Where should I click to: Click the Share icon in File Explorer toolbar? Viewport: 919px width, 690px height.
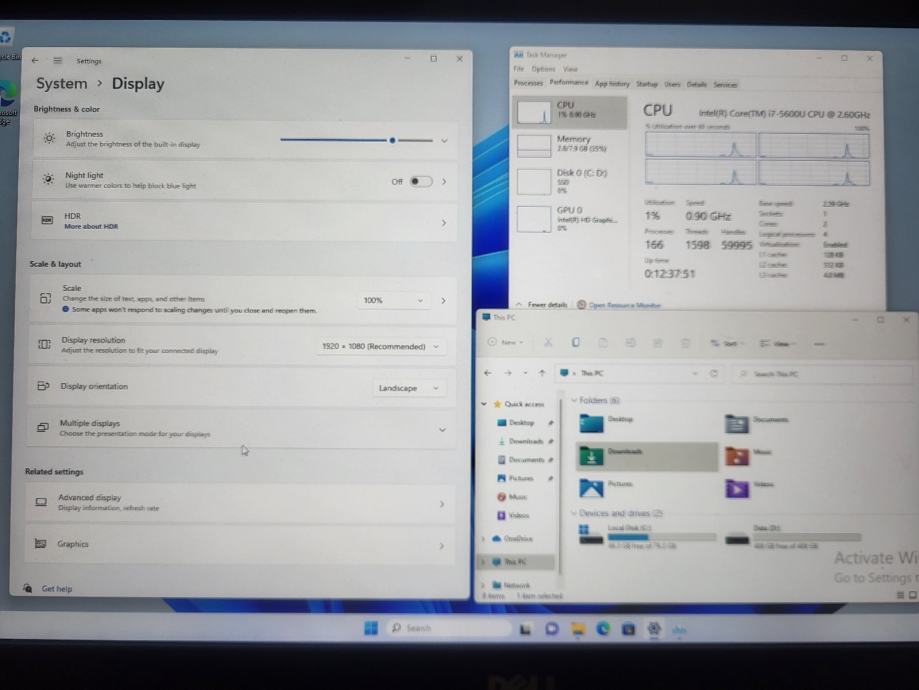(x=658, y=343)
